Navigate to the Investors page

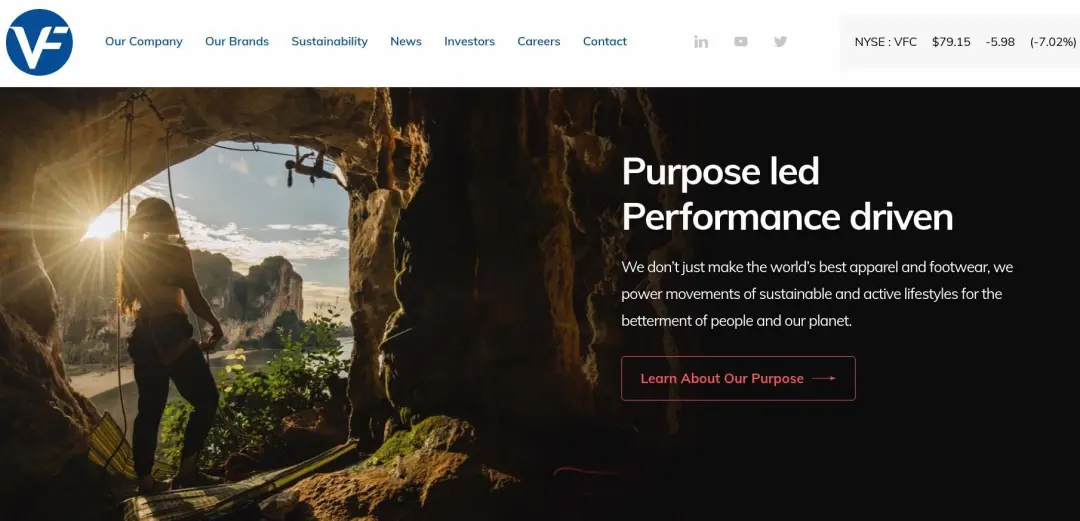tap(469, 41)
